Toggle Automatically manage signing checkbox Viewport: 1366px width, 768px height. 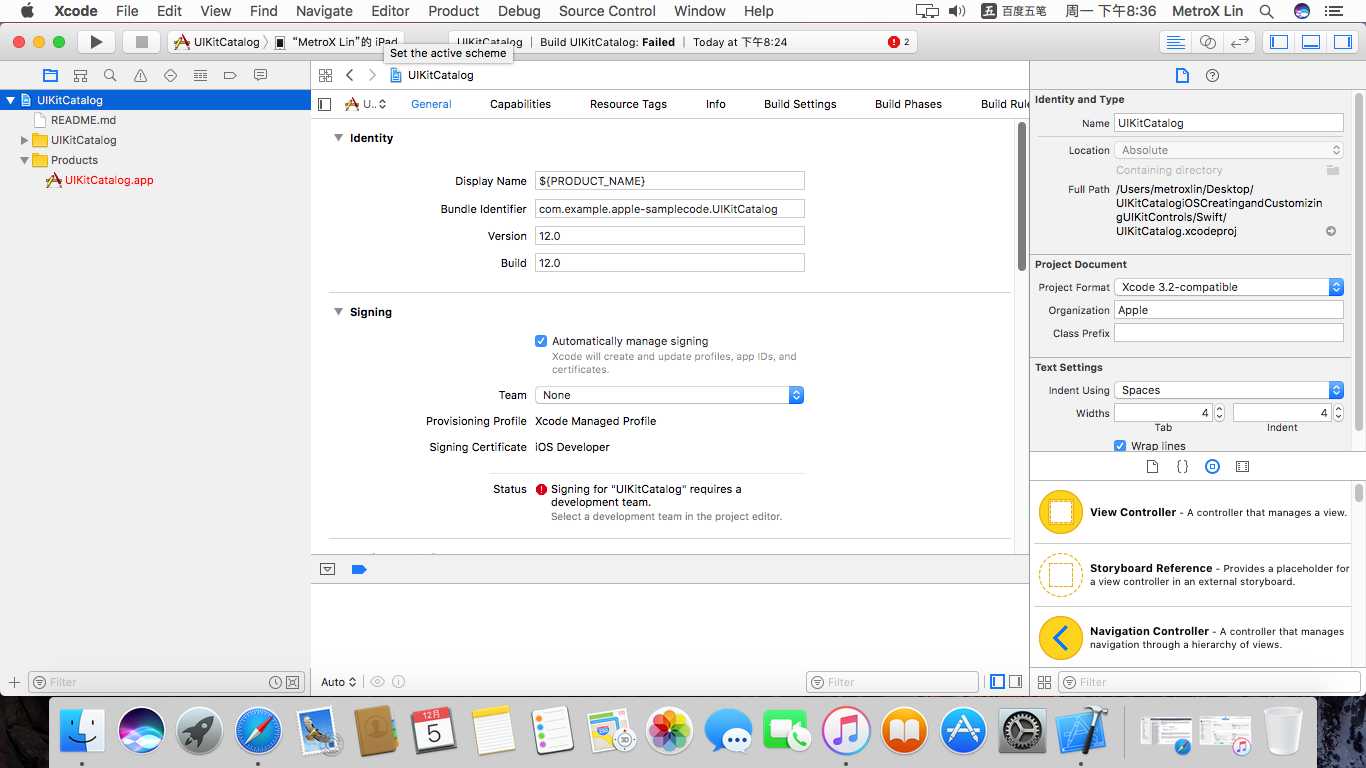(541, 341)
